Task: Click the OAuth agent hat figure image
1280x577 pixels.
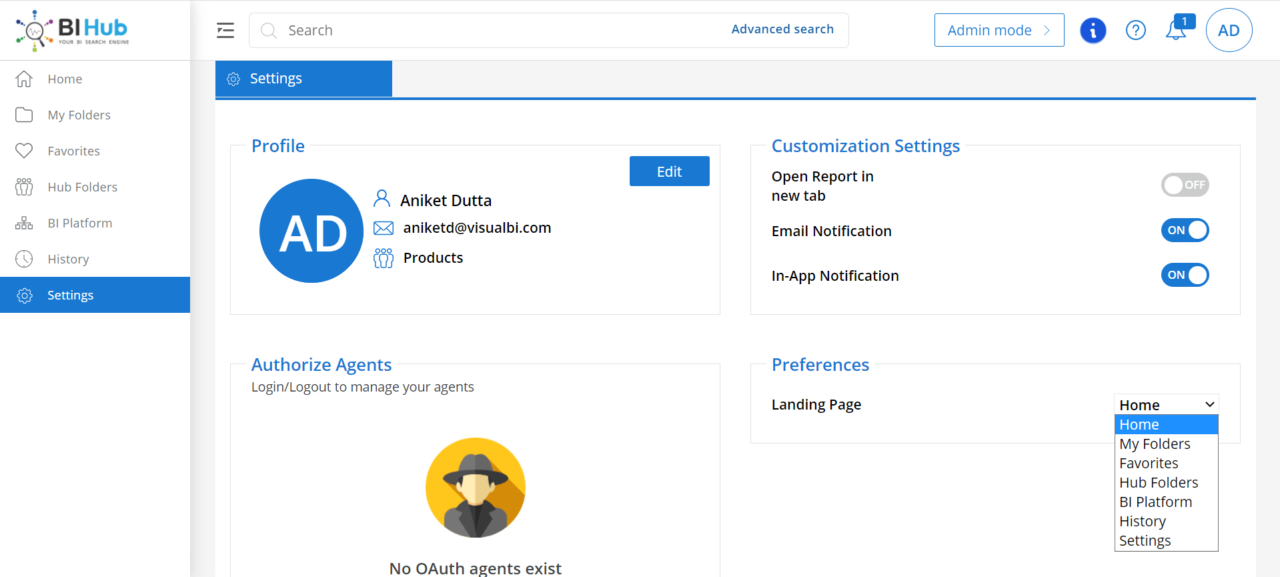Action: pyautogui.click(x=475, y=488)
